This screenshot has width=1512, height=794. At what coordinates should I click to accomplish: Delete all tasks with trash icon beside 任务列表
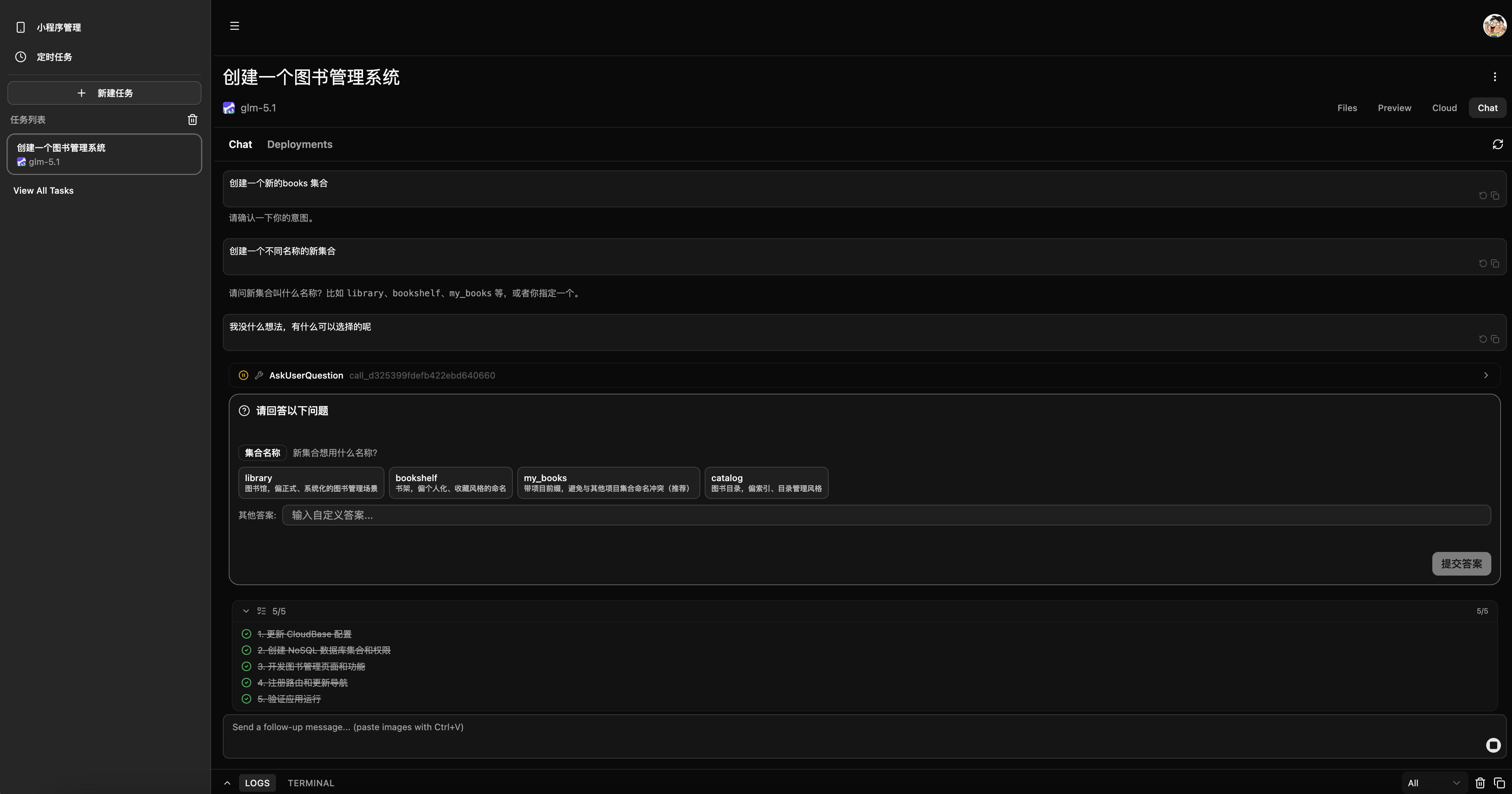click(x=193, y=120)
